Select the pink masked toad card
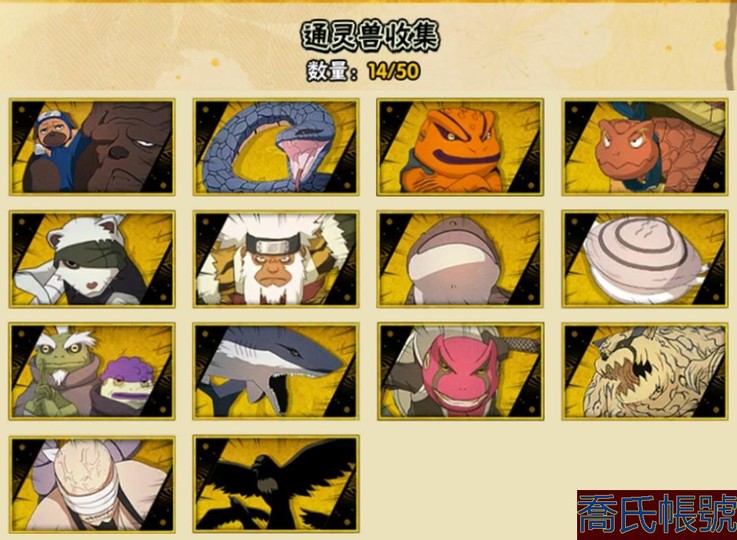The image size is (737, 540). tap(460, 371)
